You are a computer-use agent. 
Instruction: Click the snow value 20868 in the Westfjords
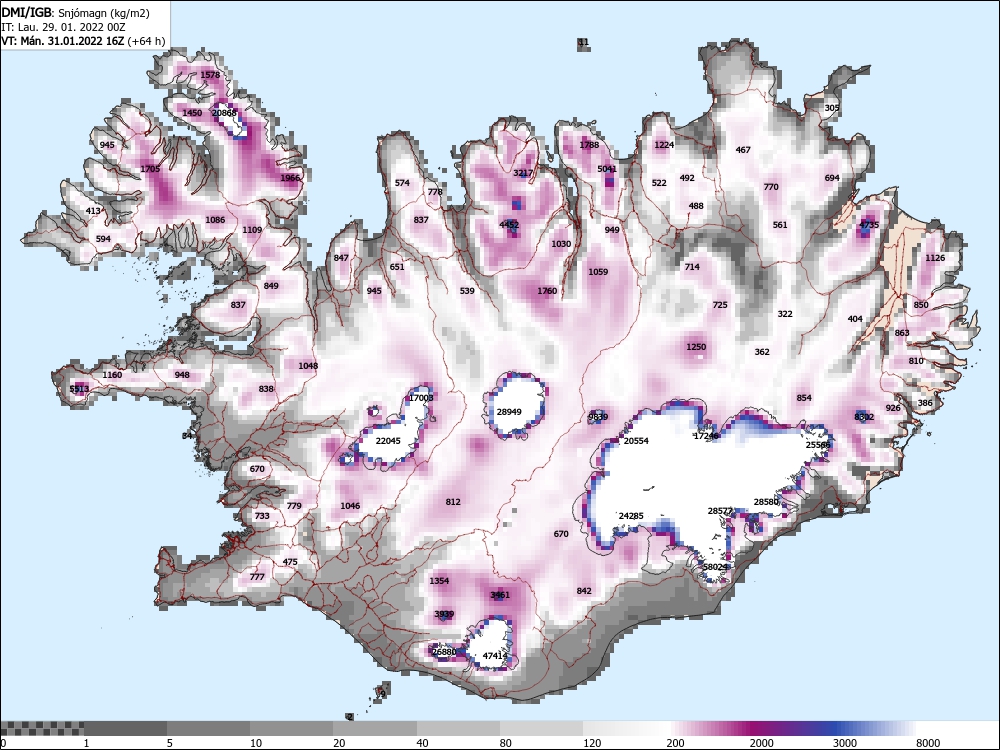point(224,113)
